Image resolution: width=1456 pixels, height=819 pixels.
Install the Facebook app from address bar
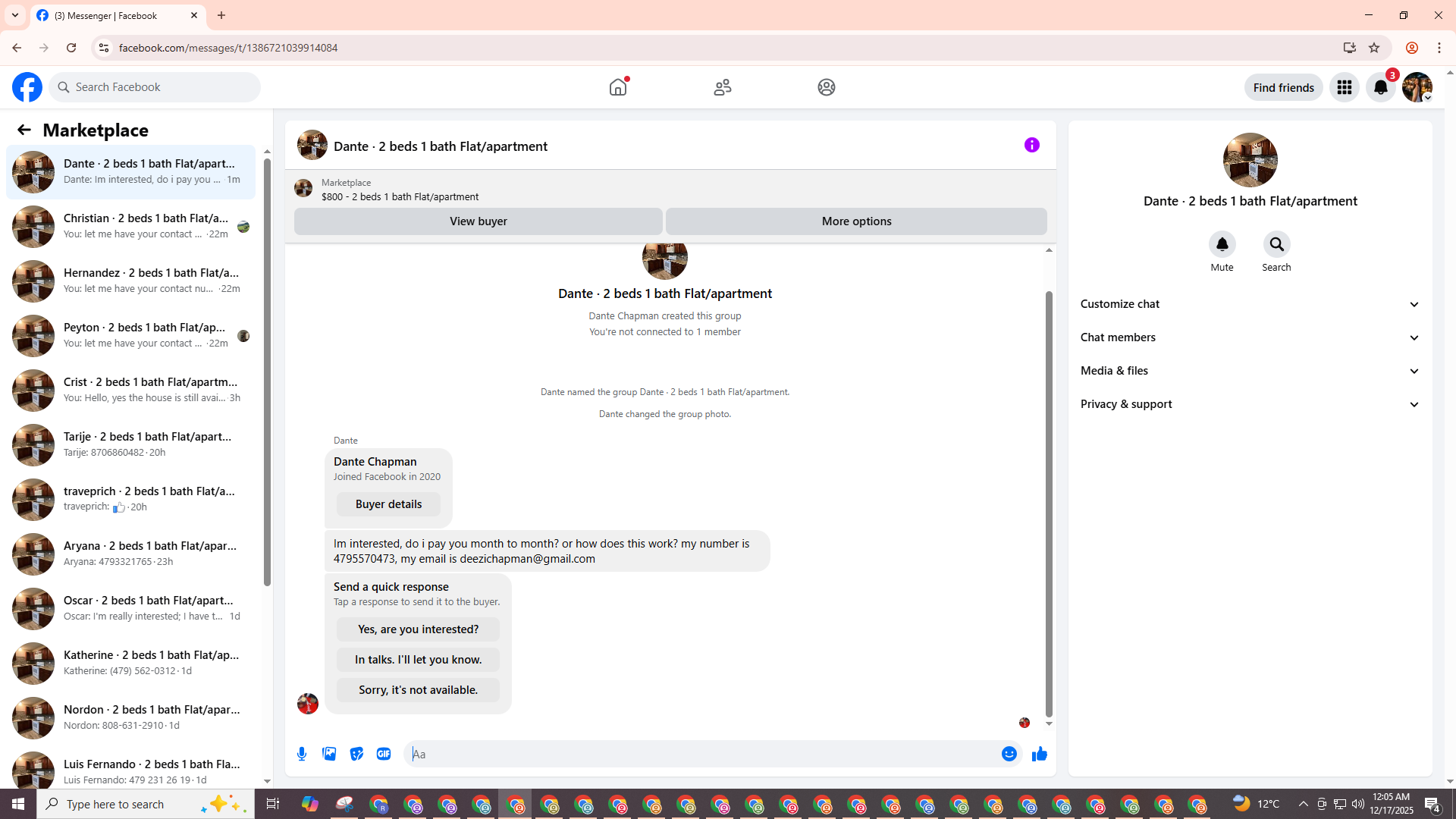point(1350,48)
